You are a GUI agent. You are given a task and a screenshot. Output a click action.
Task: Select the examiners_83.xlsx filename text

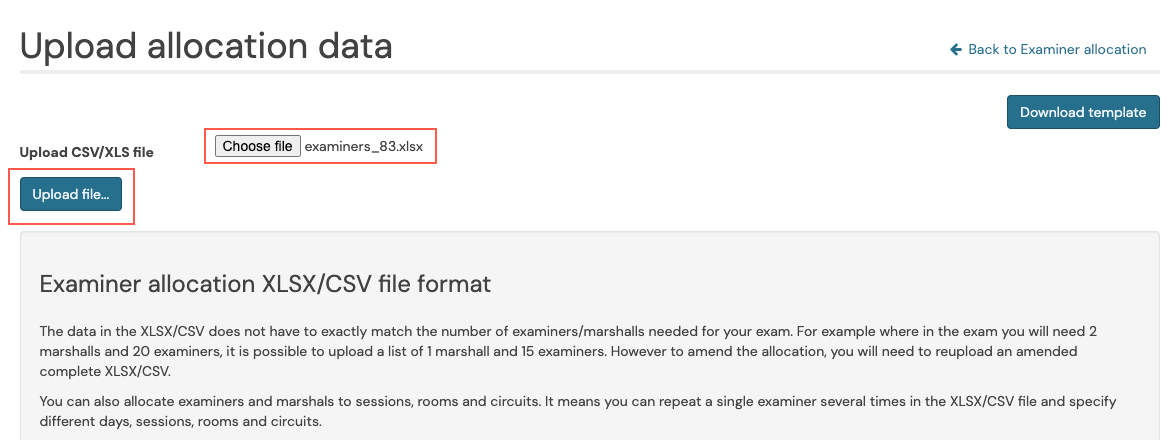click(363, 147)
